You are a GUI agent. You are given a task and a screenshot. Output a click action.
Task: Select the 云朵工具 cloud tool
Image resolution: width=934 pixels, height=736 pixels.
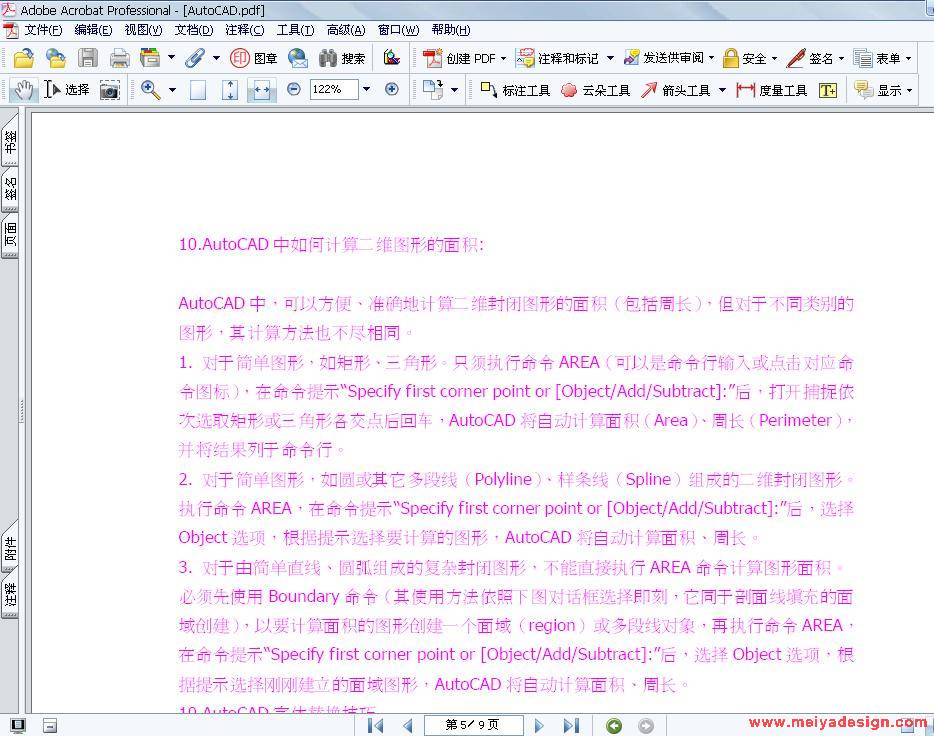pyautogui.click(x=596, y=90)
